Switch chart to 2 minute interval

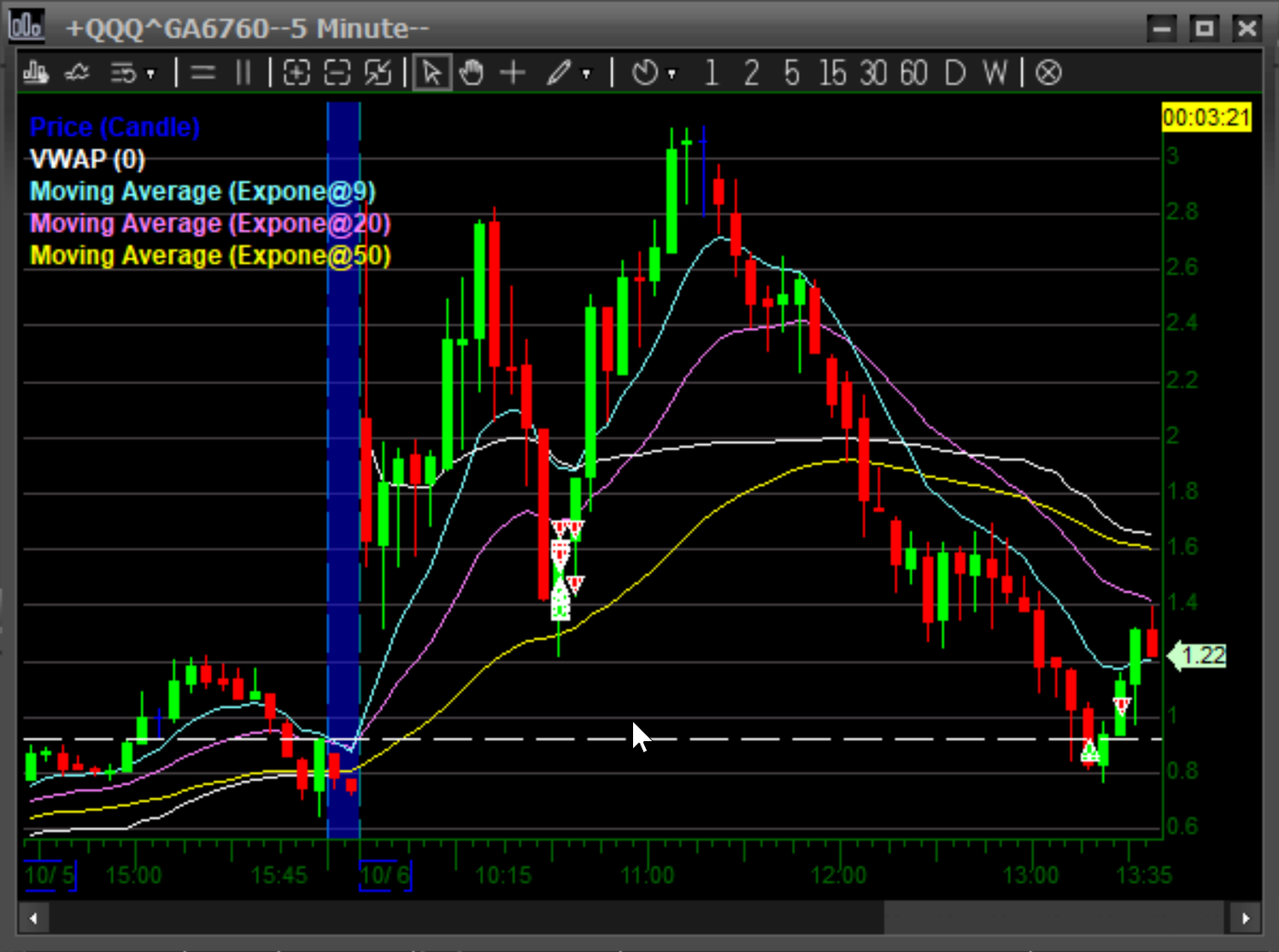[x=751, y=72]
